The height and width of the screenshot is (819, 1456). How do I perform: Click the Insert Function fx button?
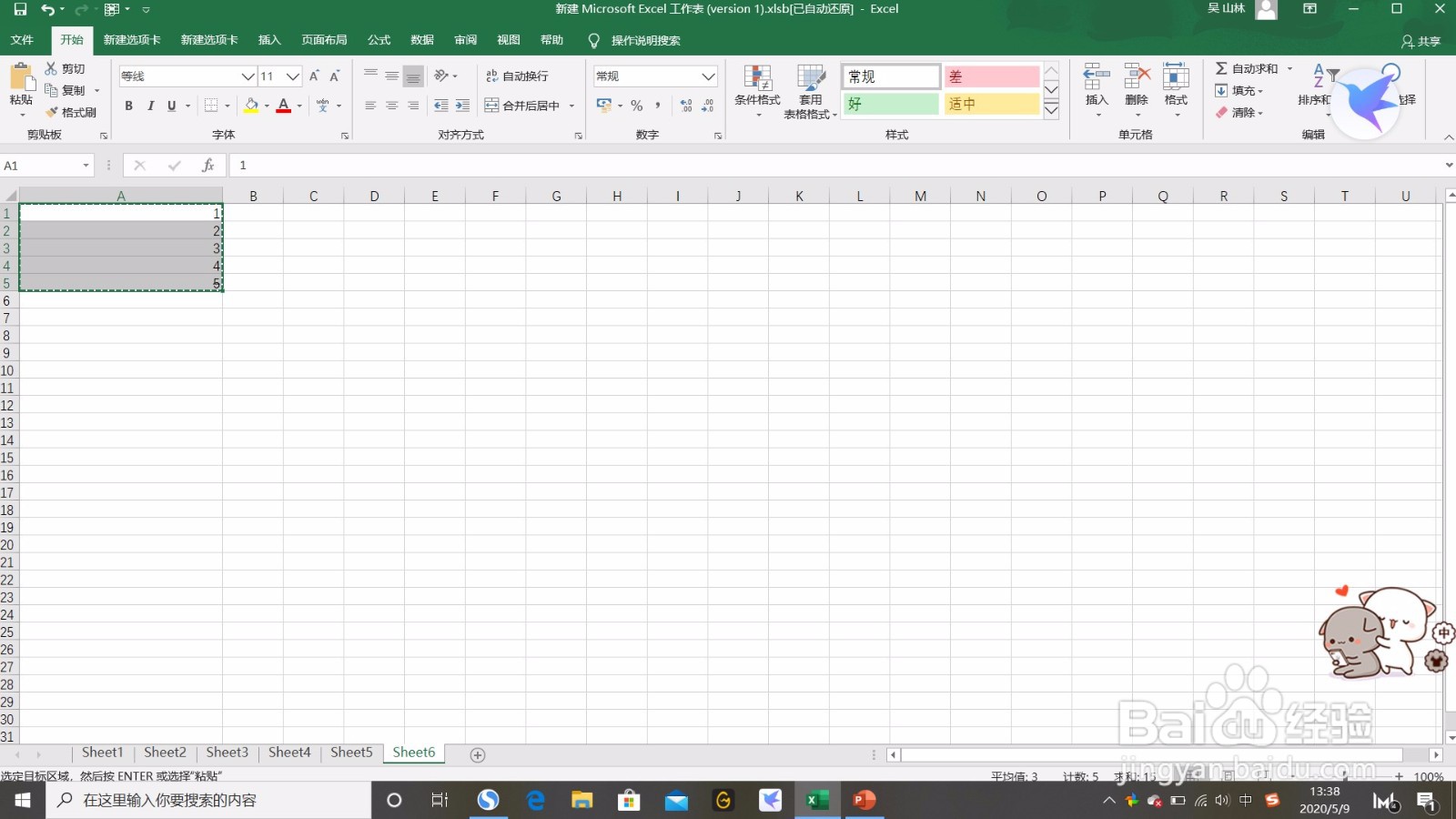coord(208,166)
